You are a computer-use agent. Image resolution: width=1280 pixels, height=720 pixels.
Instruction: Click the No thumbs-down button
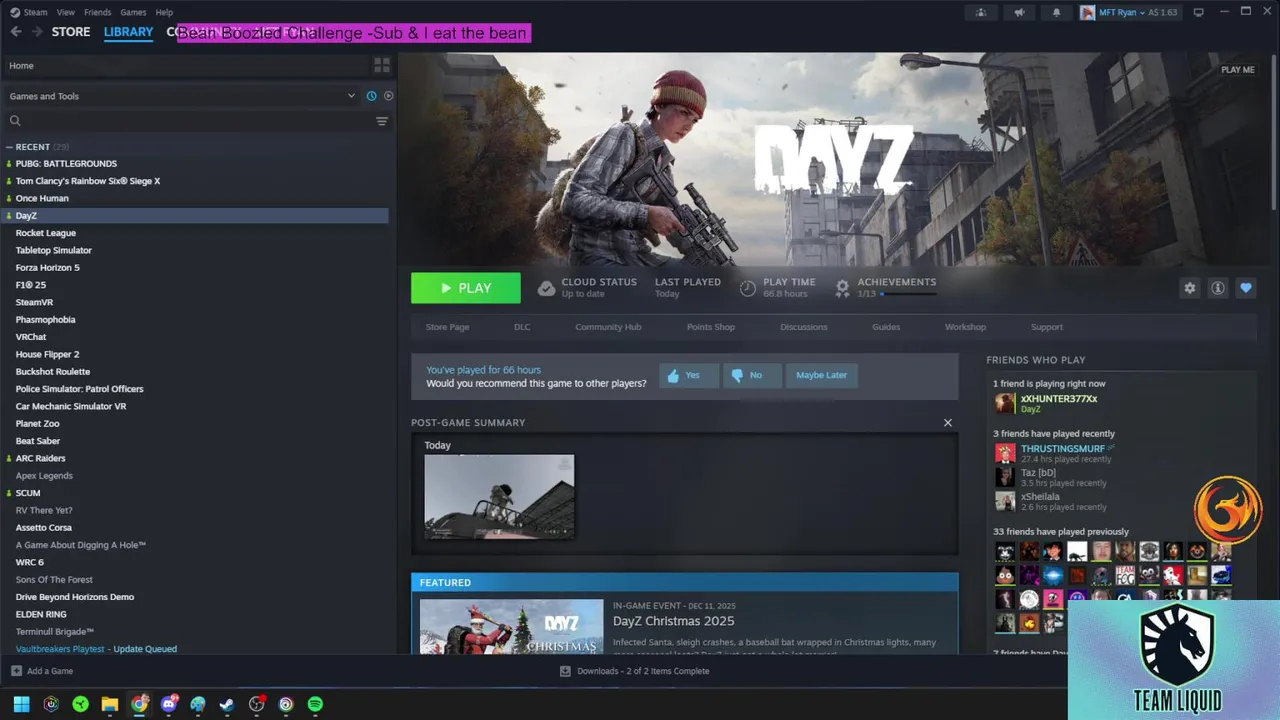click(752, 375)
